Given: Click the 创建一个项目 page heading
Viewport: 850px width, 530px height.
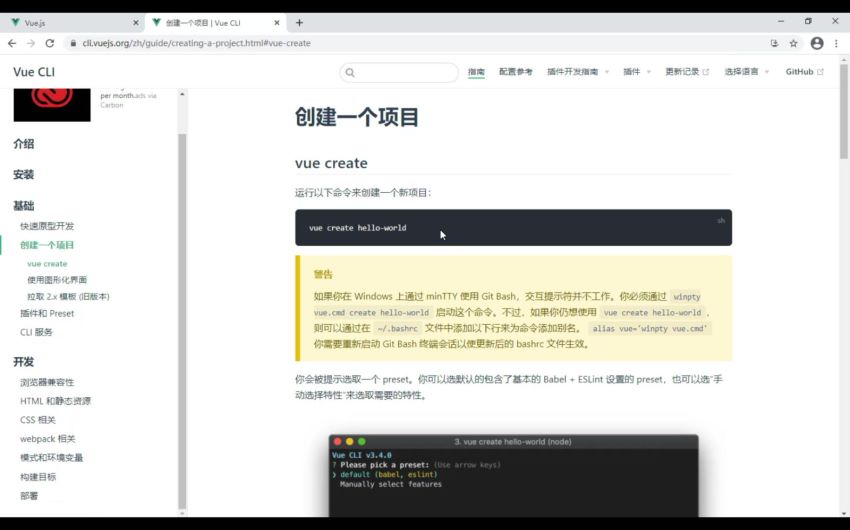Looking at the screenshot, I should pyautogui.click(x=357, y=117).
